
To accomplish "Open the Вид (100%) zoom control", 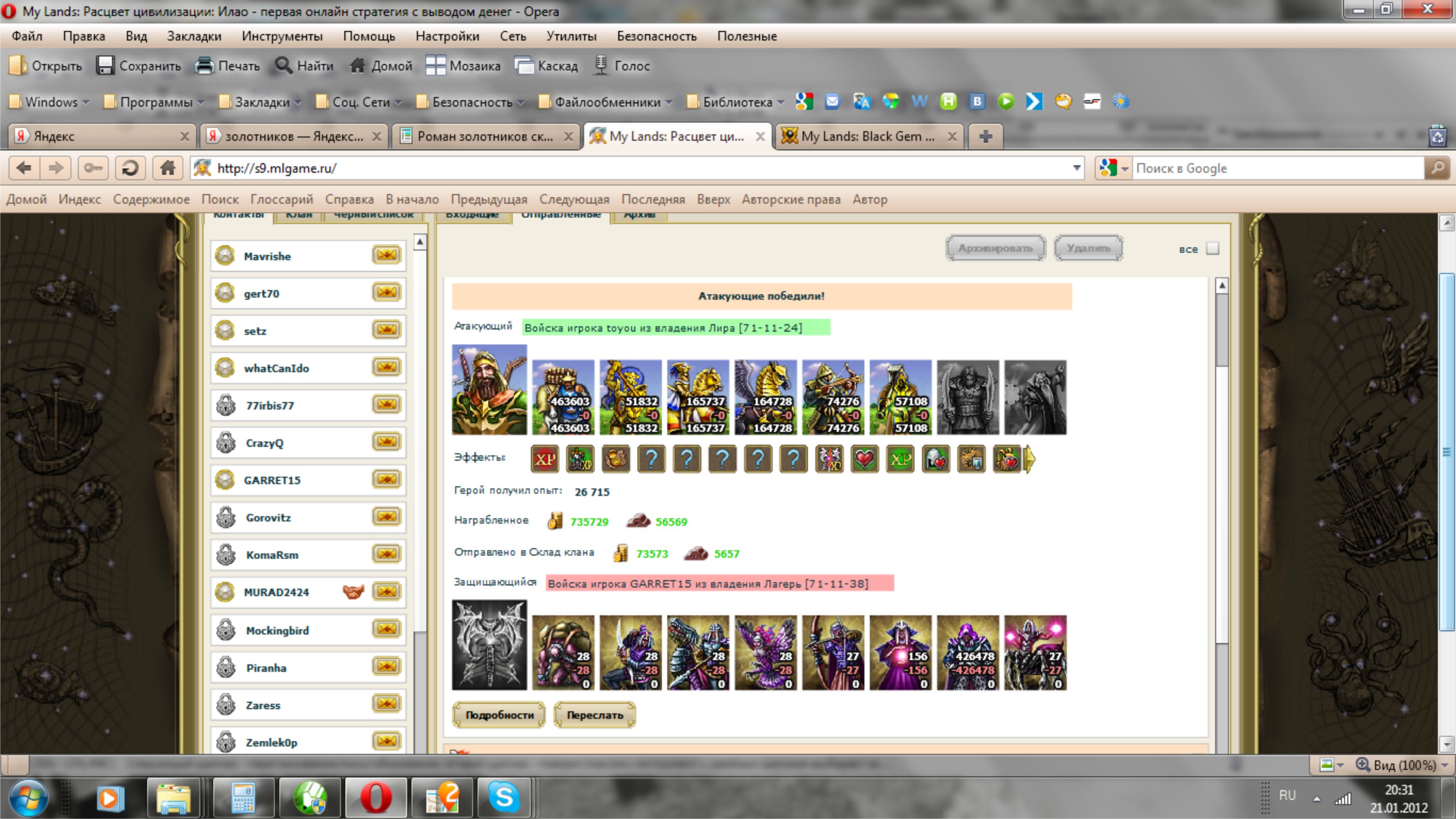I will tap(1403, 765).
